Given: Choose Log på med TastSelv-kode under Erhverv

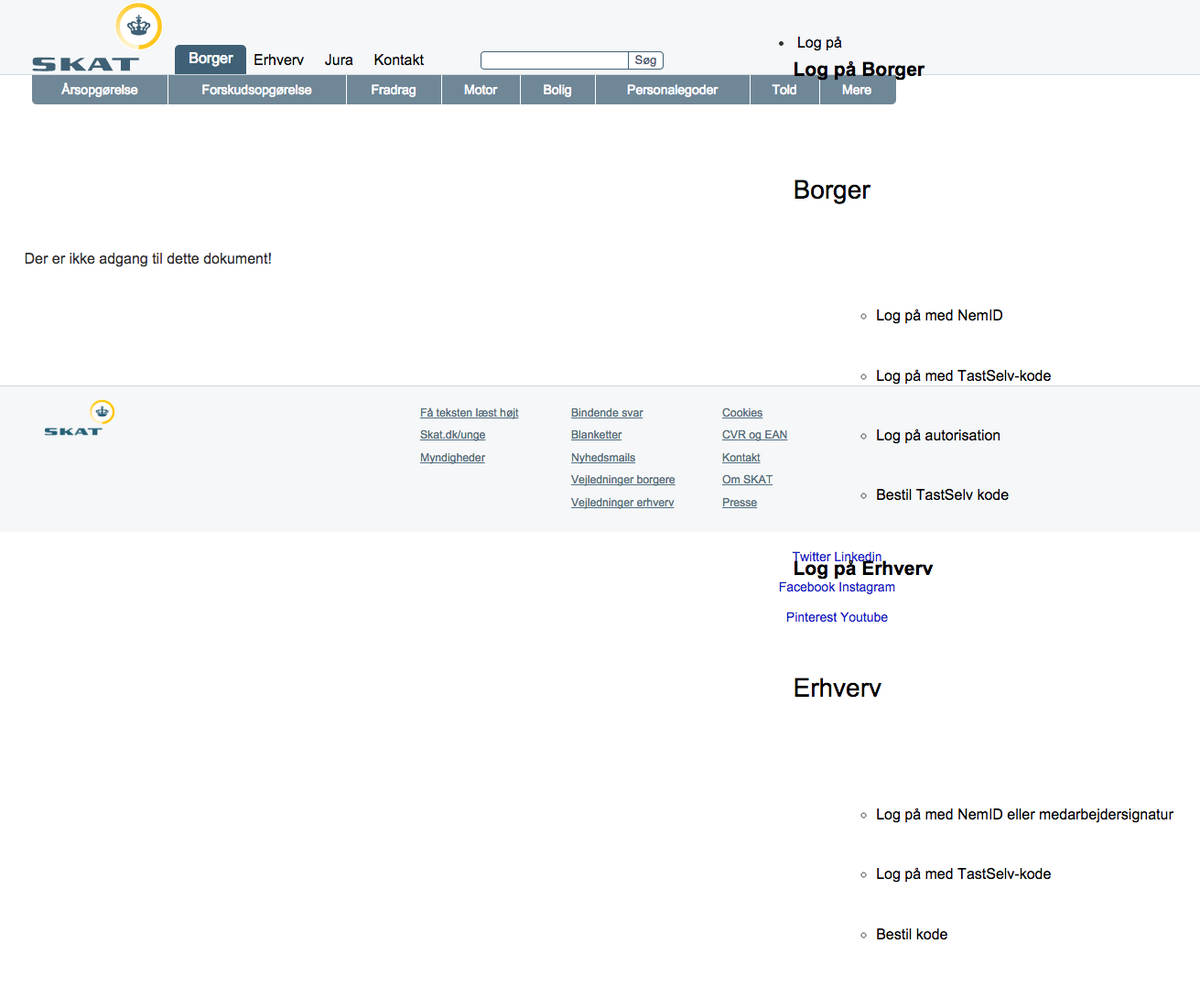Looking at the screenshot, I should pyautogui.click(x=963, y=874).
